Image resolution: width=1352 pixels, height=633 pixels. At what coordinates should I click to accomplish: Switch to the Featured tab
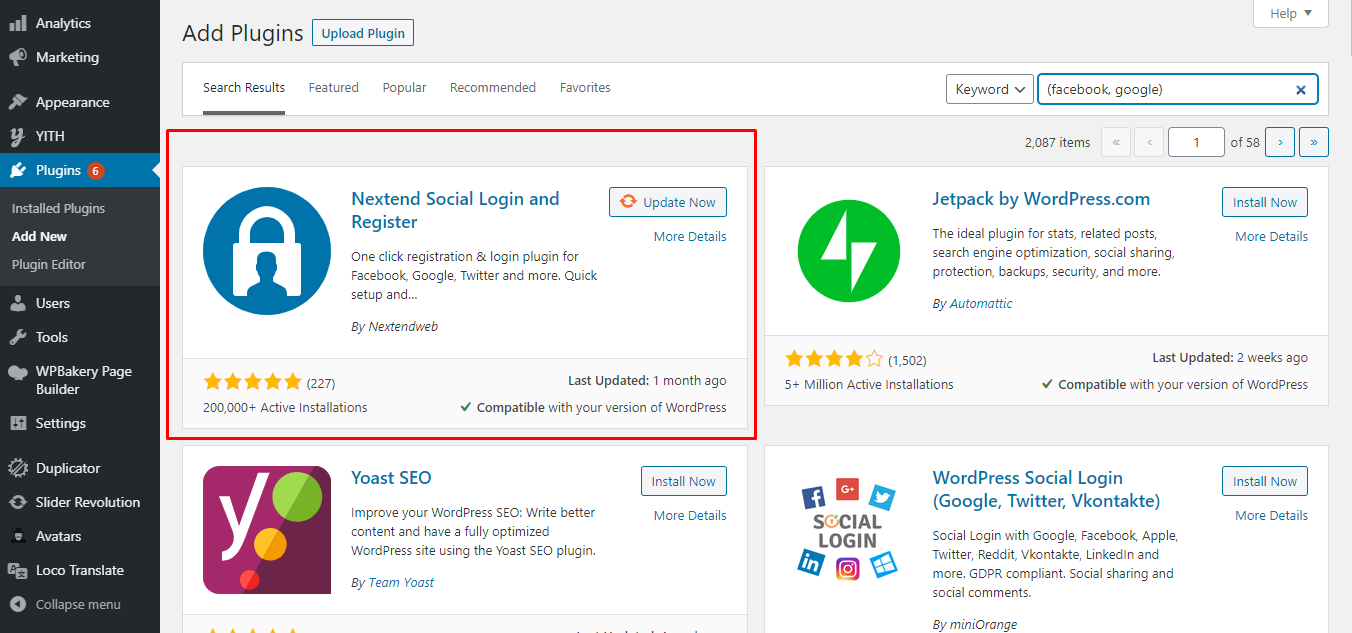pyautogui.click(x=334, y=88)
